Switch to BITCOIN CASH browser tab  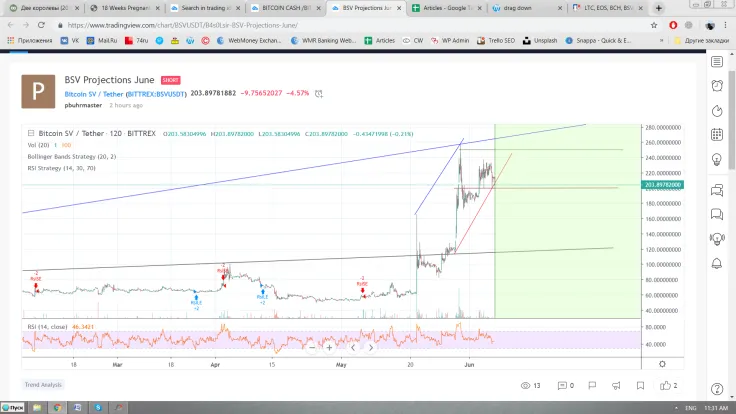click(284, 8)
